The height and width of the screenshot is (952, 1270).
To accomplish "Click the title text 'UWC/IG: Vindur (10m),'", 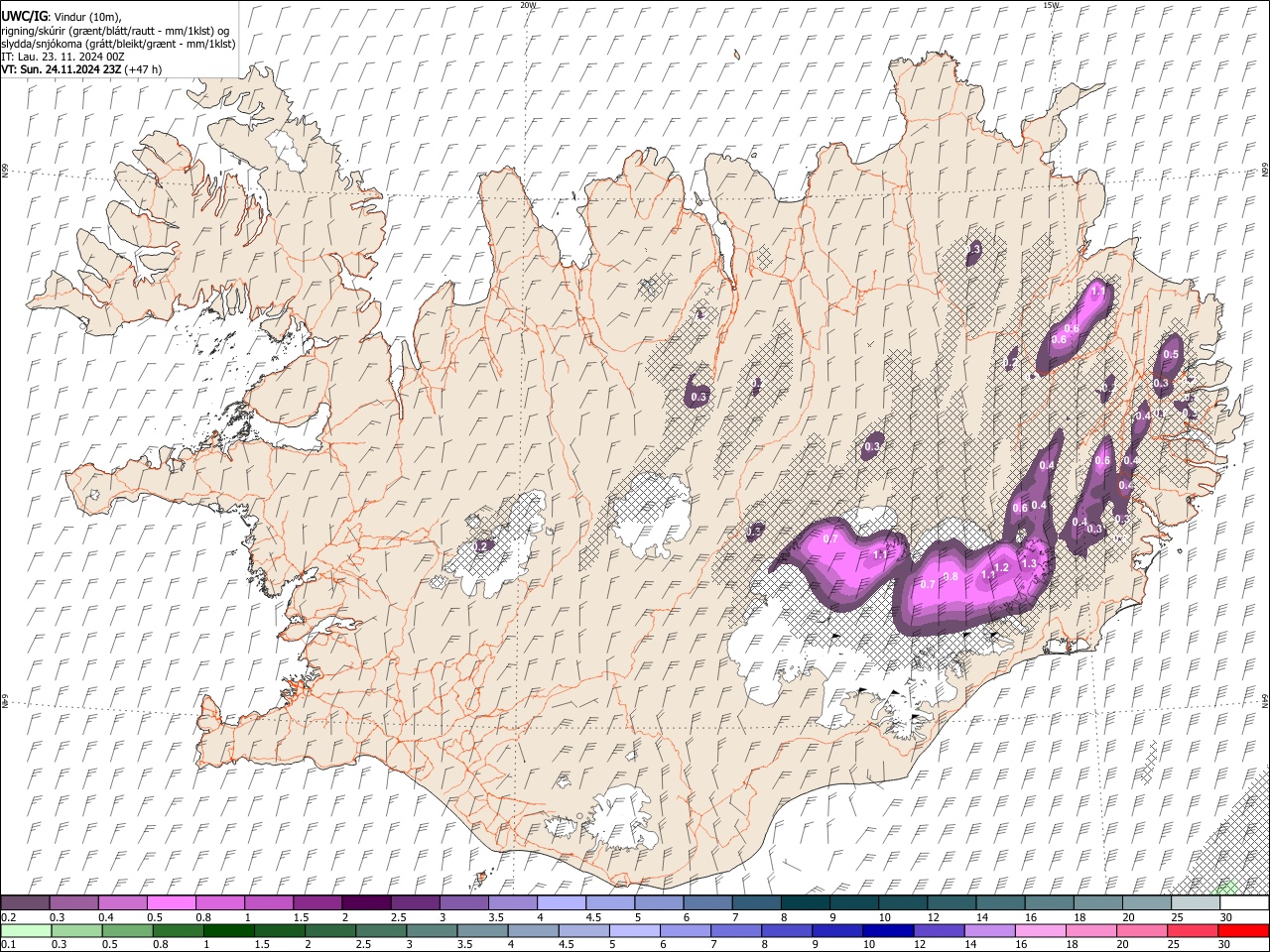I will point(62,17).
